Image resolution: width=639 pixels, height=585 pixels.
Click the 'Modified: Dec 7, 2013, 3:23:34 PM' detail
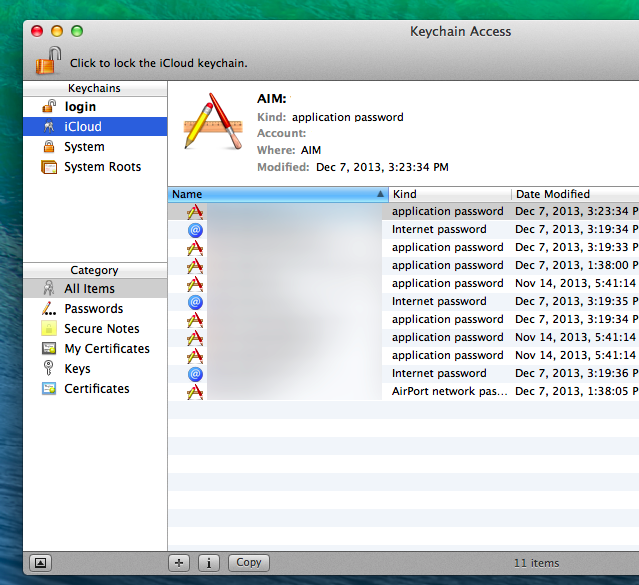pyautogui.click(x=353, y=167)
